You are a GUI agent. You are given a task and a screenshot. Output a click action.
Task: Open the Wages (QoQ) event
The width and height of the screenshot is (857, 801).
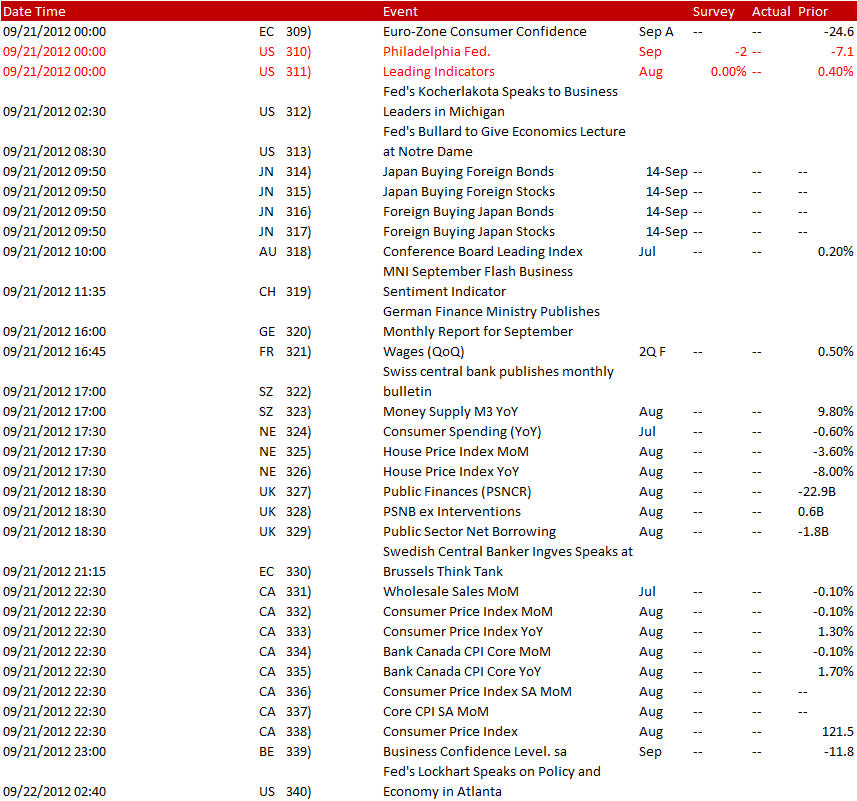tap(423, 351)
